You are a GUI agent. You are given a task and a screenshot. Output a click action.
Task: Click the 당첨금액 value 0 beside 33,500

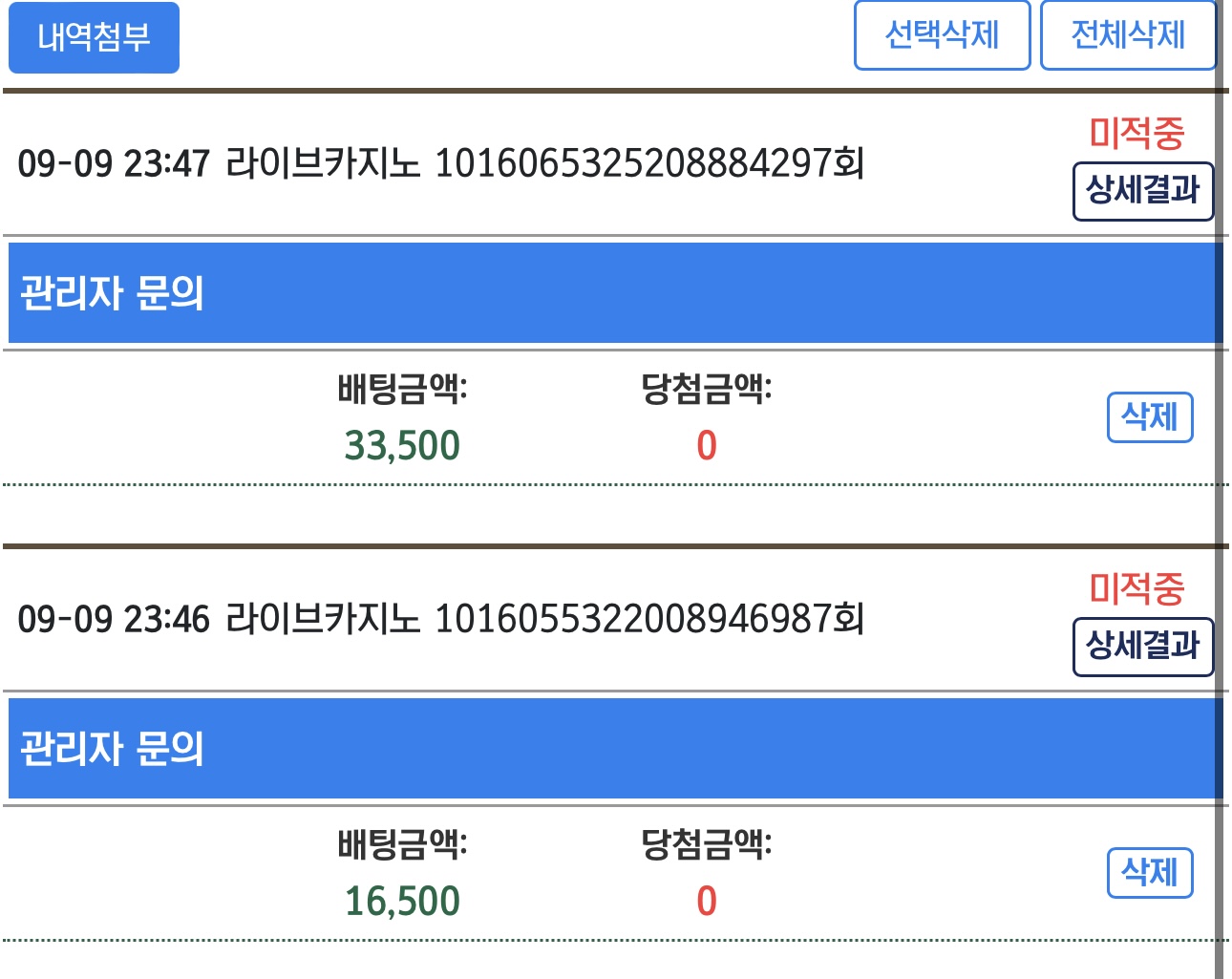(707, 445)
